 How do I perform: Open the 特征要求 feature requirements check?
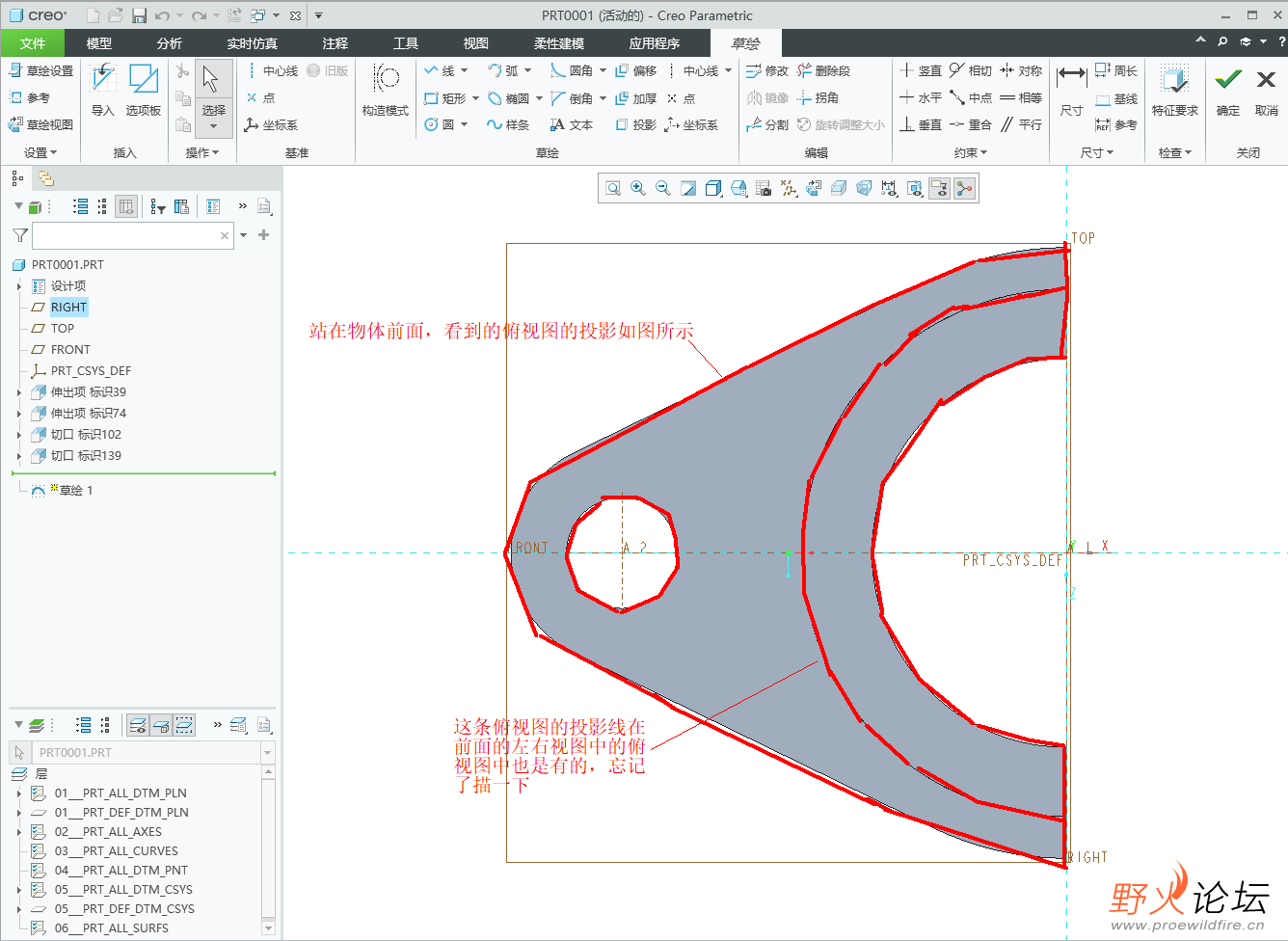(x=1175, y=90)
